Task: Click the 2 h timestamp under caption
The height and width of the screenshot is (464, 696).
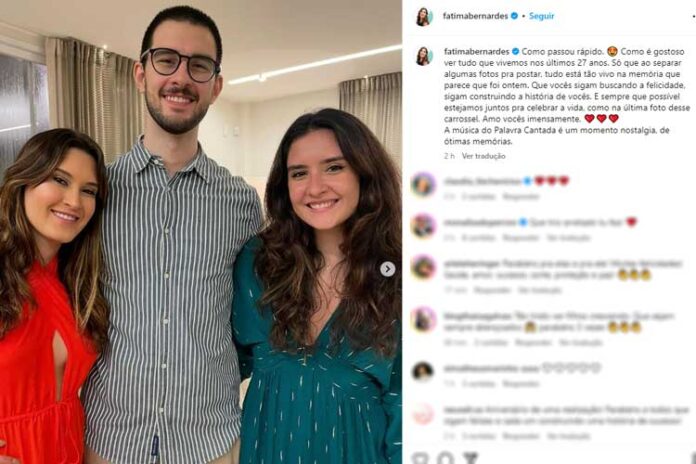Action: click(449, 156)
